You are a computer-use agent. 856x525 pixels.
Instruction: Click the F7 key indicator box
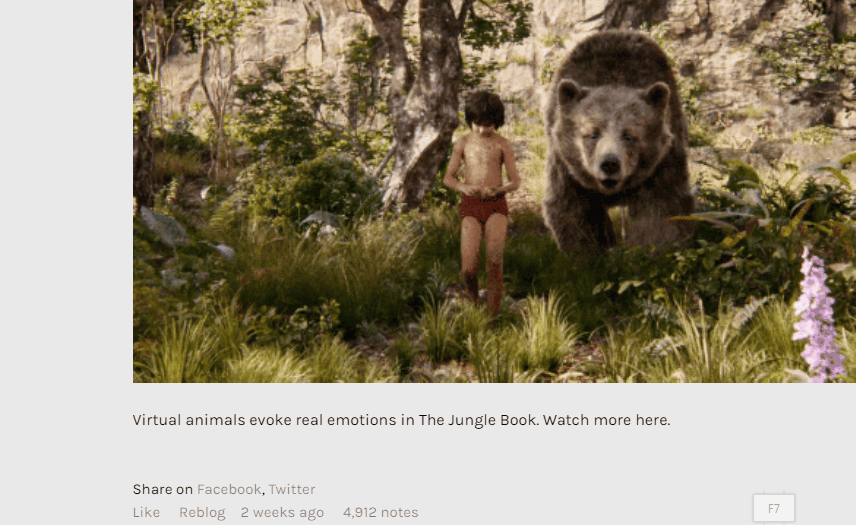click(x=774, y=509)
